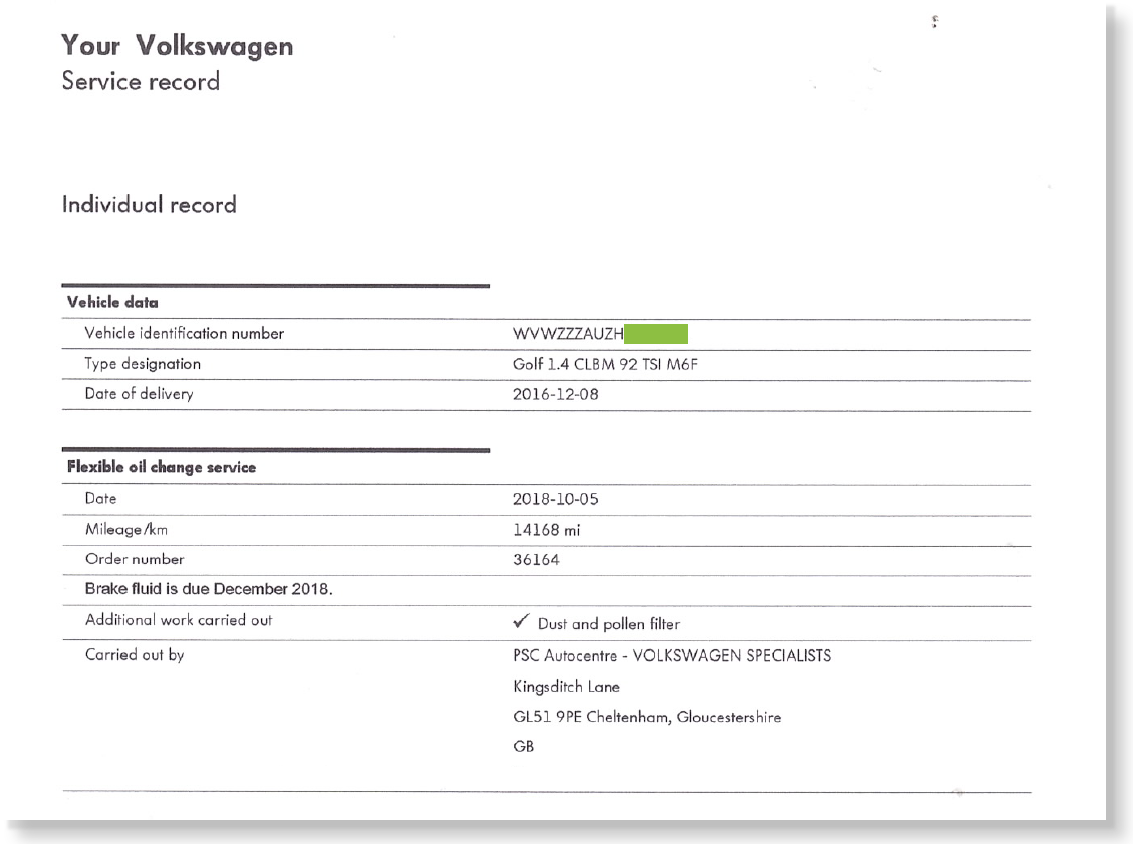The image size is (1133, 844).
Task: Click the brake fluid due December 2018 note
Action: click(x=209, y=589)
